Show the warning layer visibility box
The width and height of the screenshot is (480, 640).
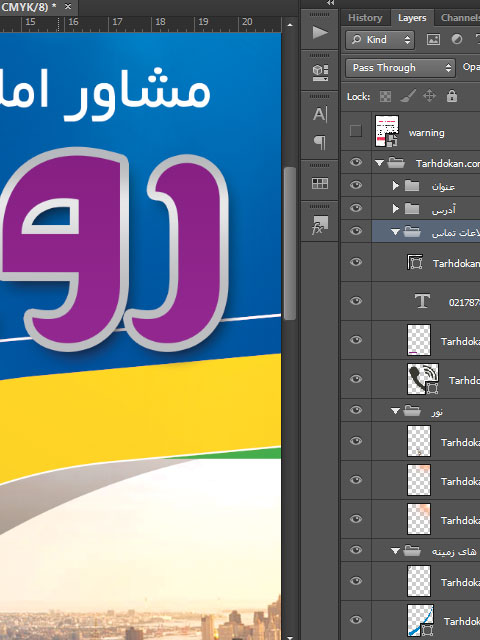[x=356, y=131]
